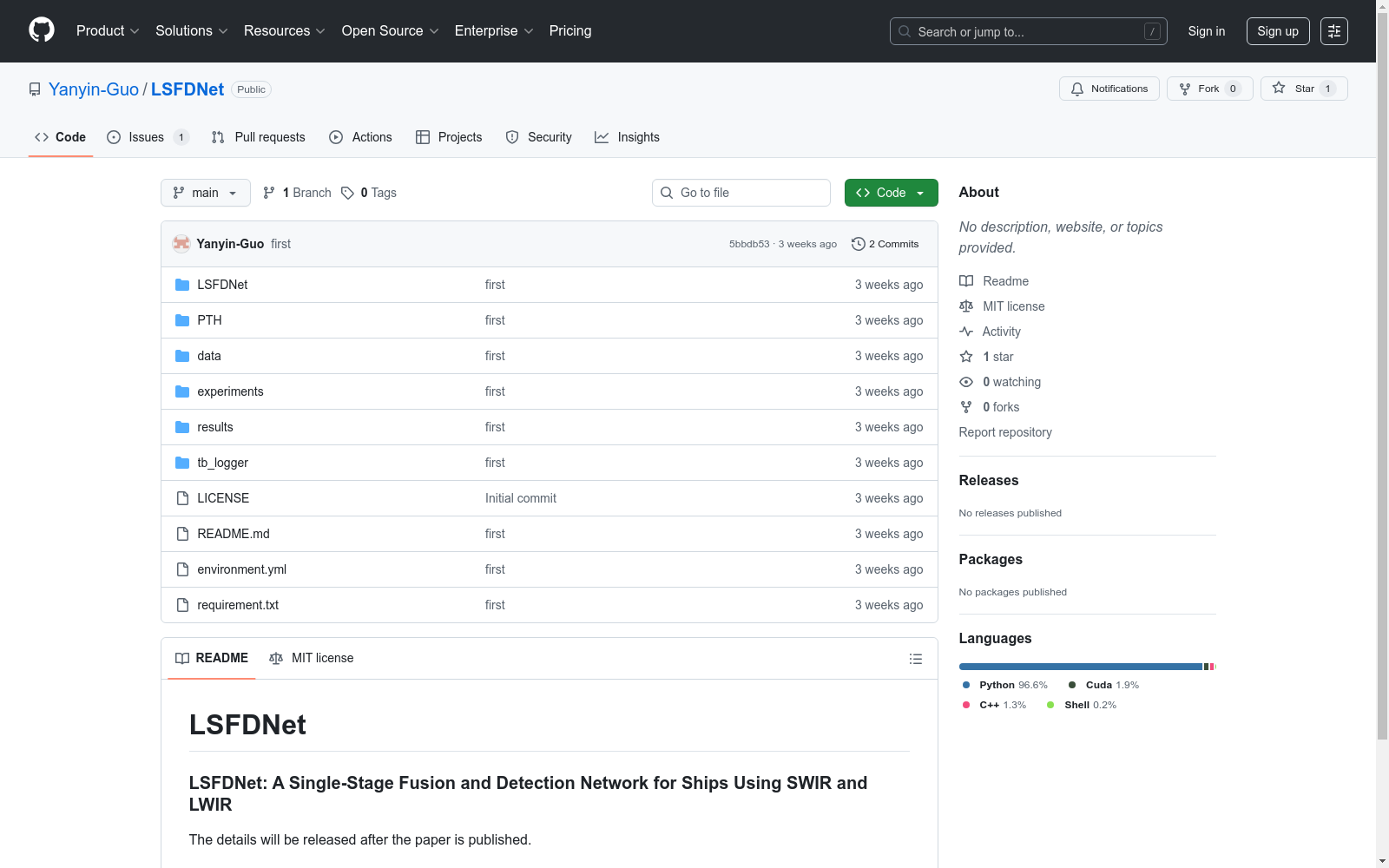Viewport: 1389px width, 868px height.
Task: Open the data folder
Action: point(209,356)
